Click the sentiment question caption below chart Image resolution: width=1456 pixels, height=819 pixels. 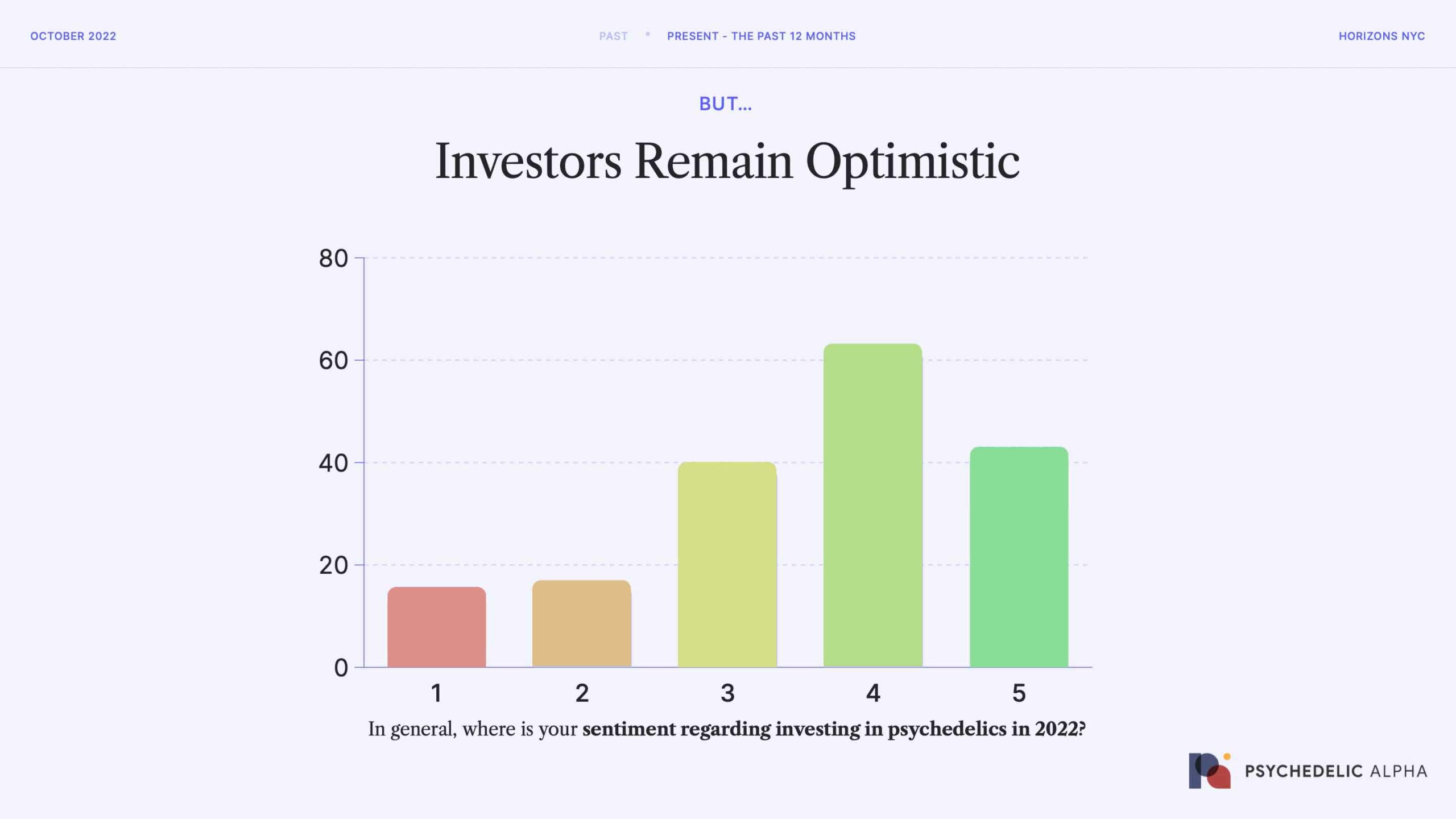coord(727,729)
